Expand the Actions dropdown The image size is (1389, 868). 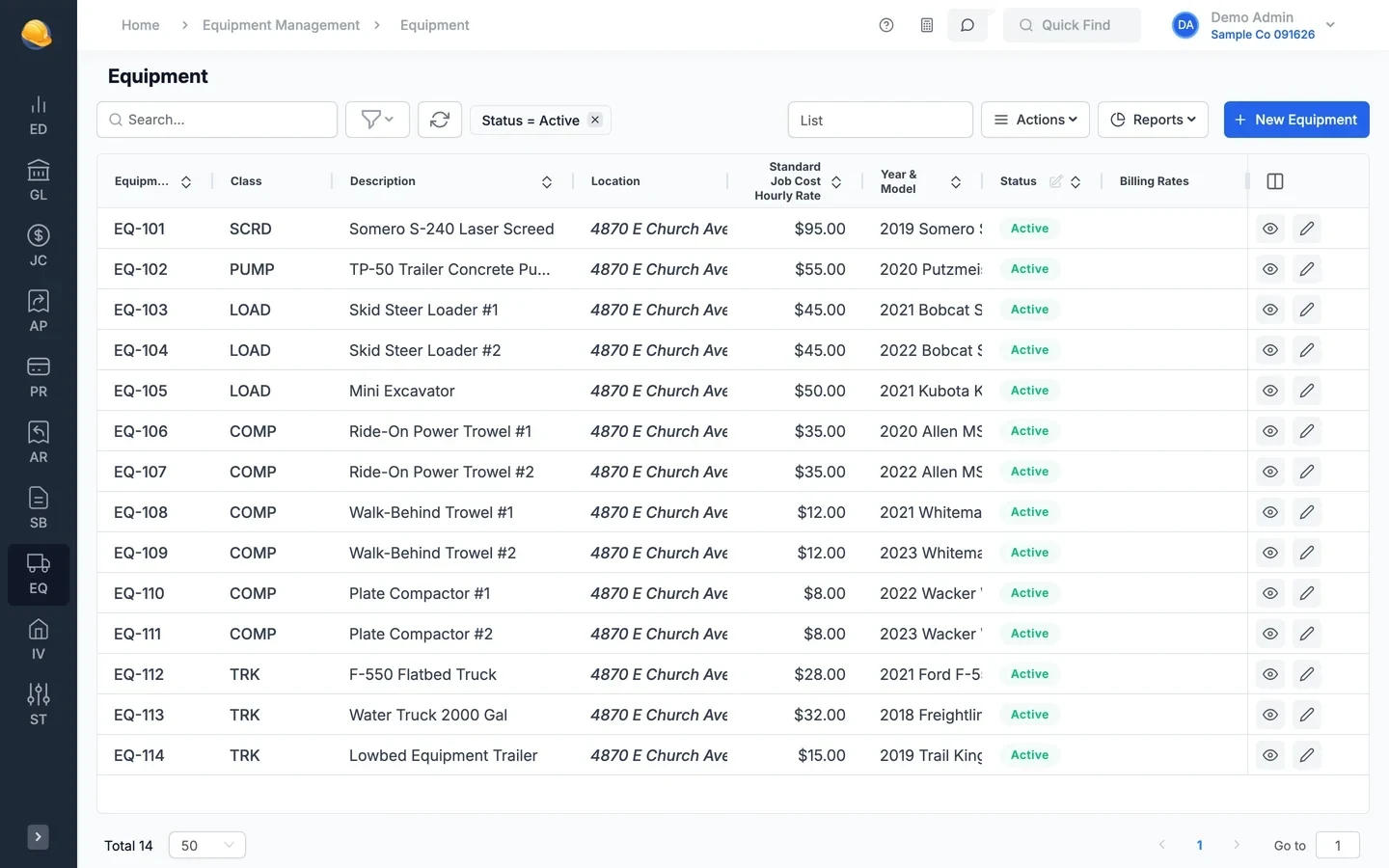(1035, 120)
